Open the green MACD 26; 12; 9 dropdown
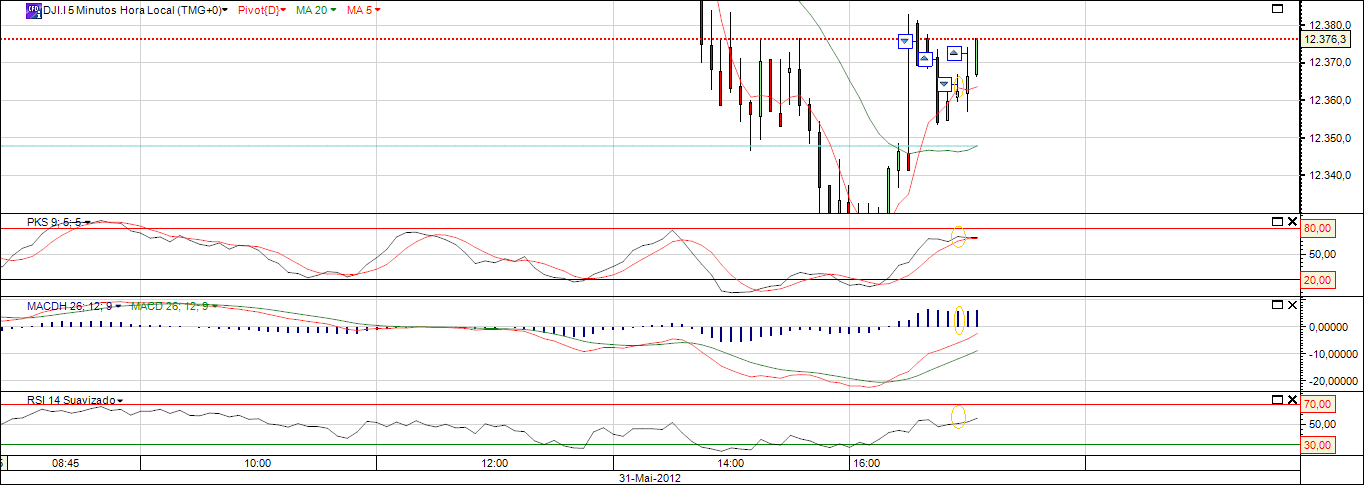 [x=213, y=306]
